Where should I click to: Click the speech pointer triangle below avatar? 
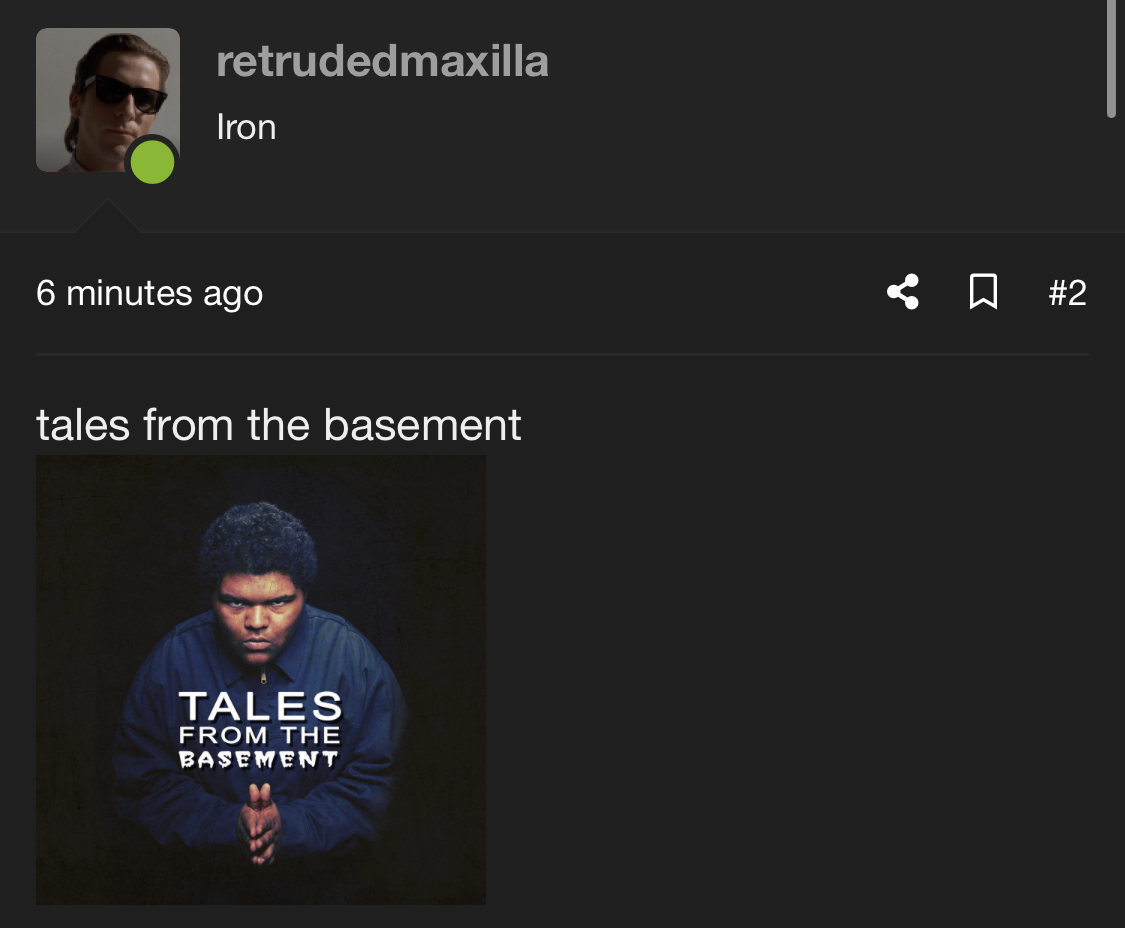click(108, 216)
